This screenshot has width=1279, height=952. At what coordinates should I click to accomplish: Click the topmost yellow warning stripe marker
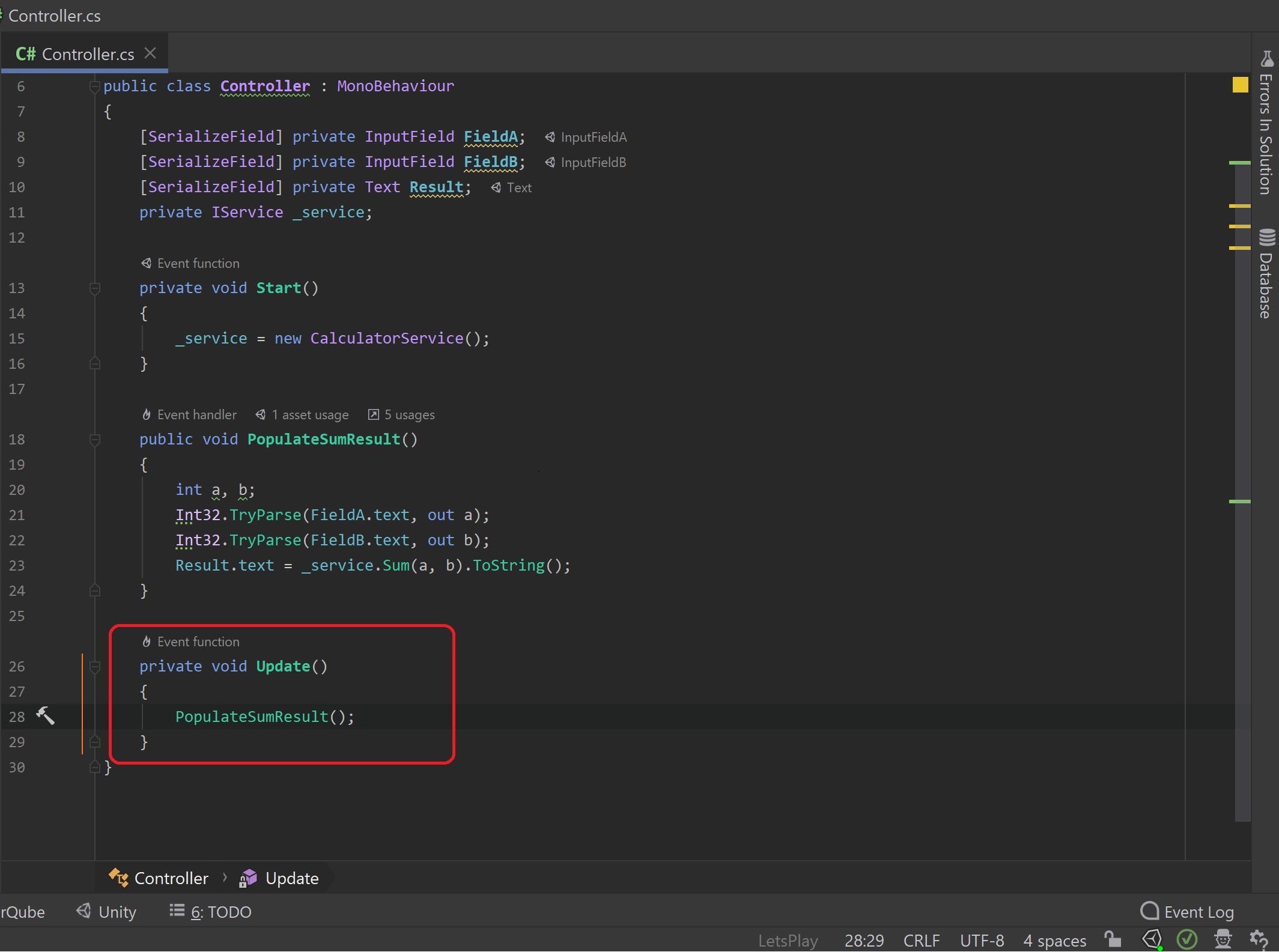click(1239, 206)
